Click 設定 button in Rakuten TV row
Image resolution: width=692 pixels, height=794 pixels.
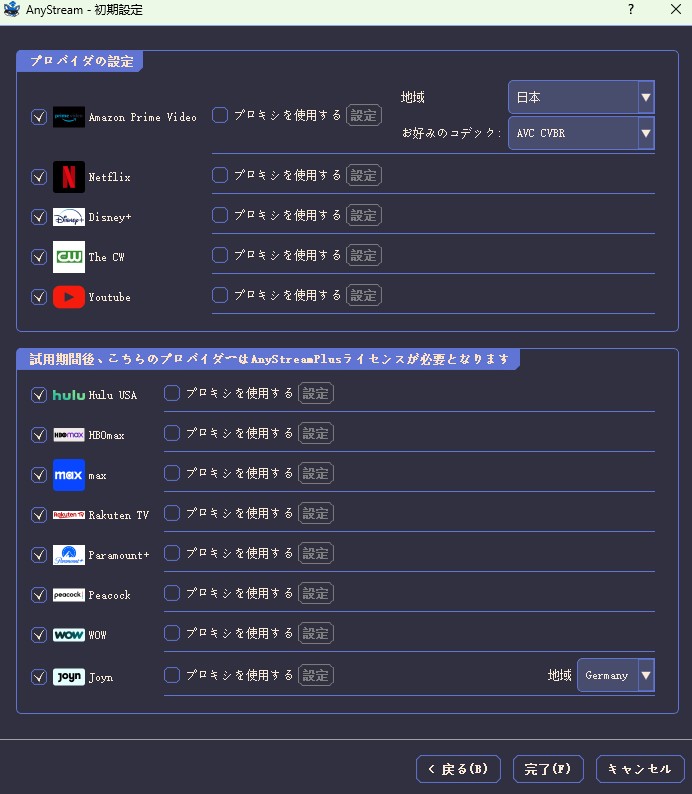[x=315, y=513]
